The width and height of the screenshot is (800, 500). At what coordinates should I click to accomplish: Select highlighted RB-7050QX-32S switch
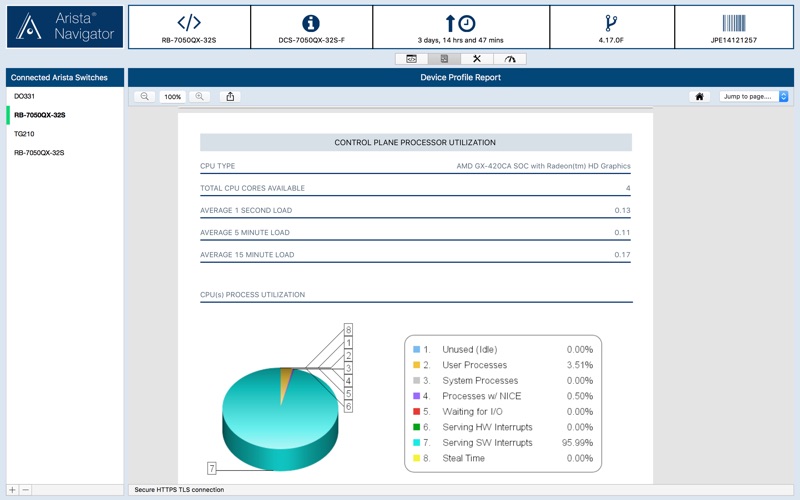(x=65, y=115)
